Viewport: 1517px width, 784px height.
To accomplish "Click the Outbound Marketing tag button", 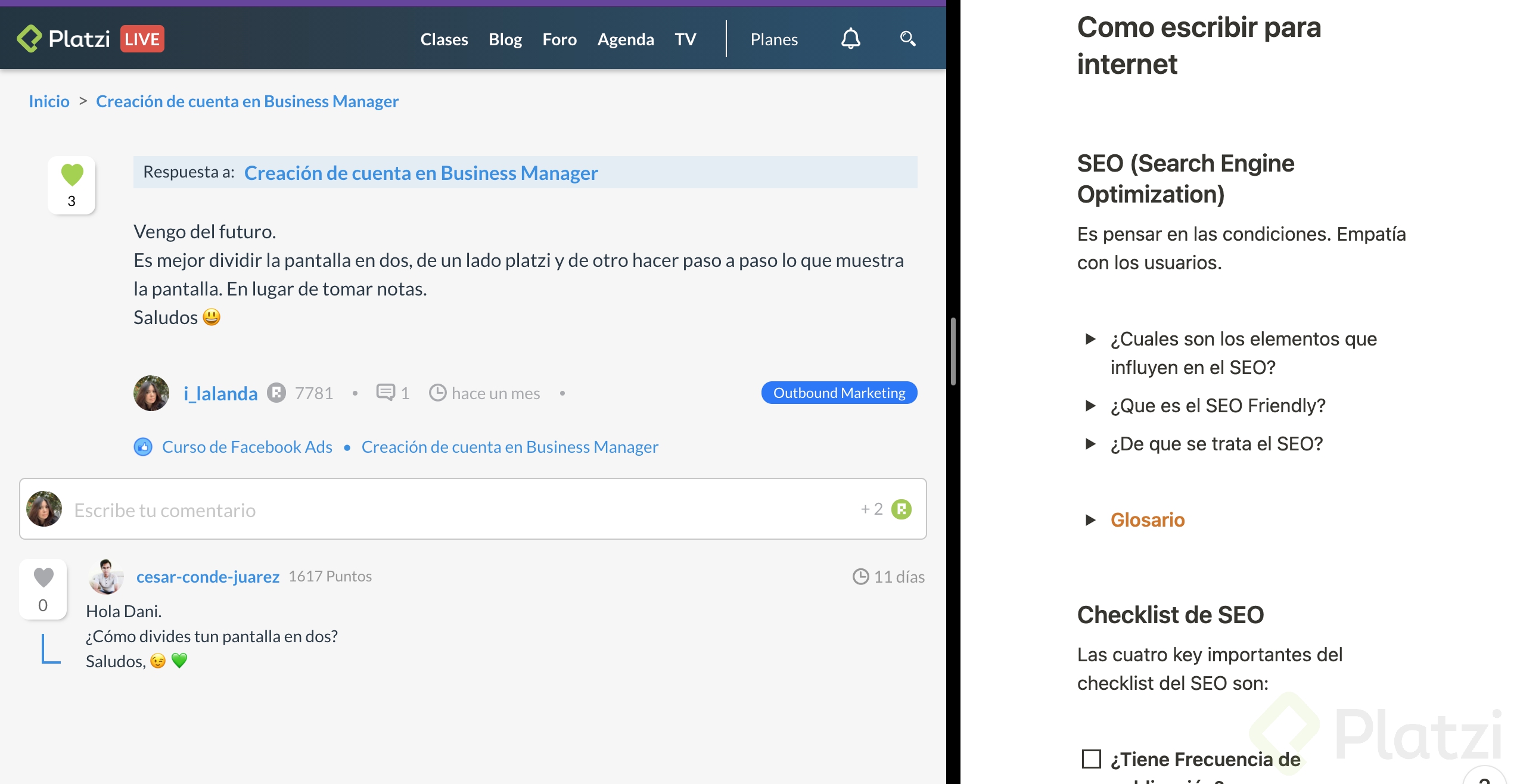I will tap(839, 393).
